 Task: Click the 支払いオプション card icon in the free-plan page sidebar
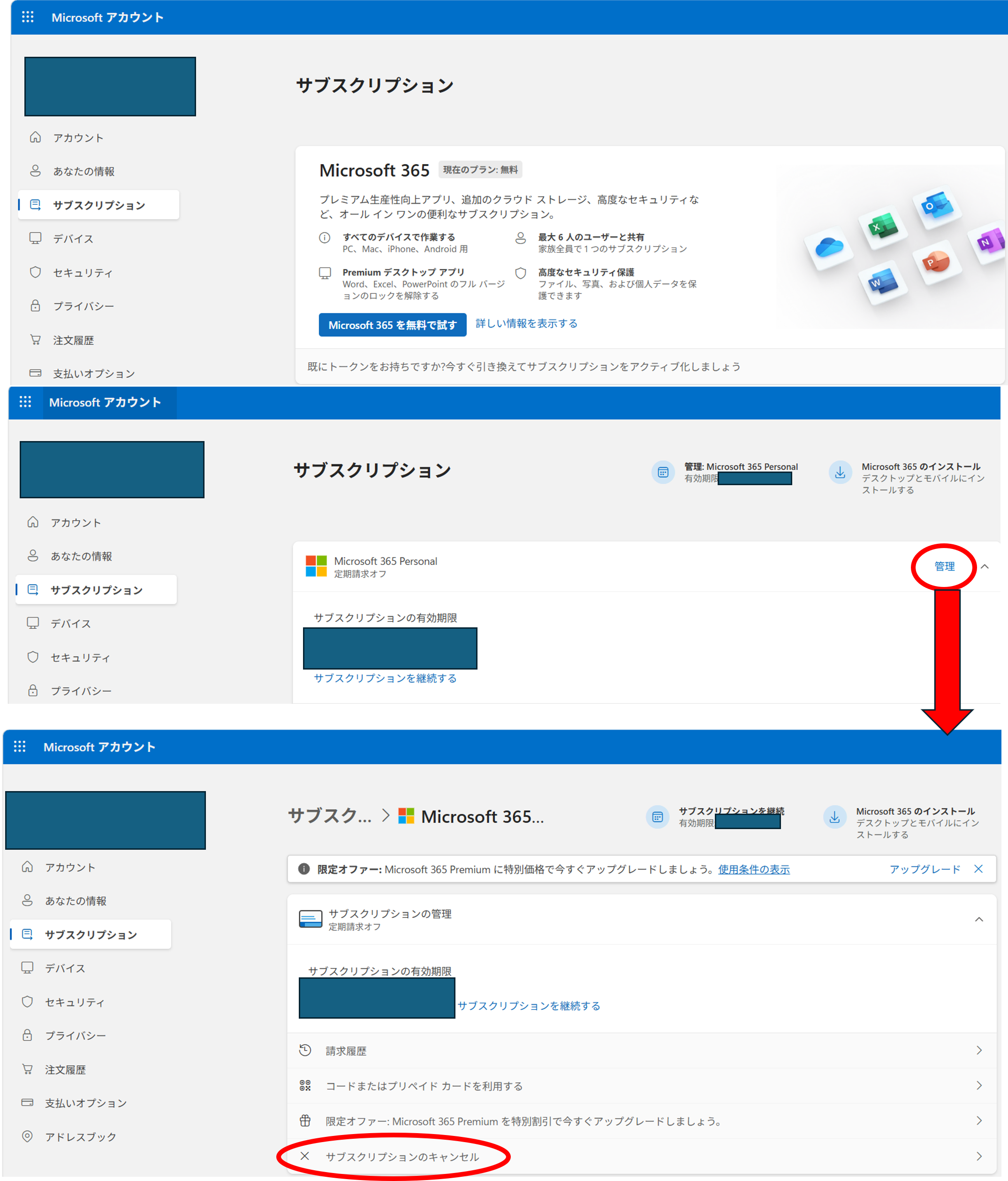35,373
